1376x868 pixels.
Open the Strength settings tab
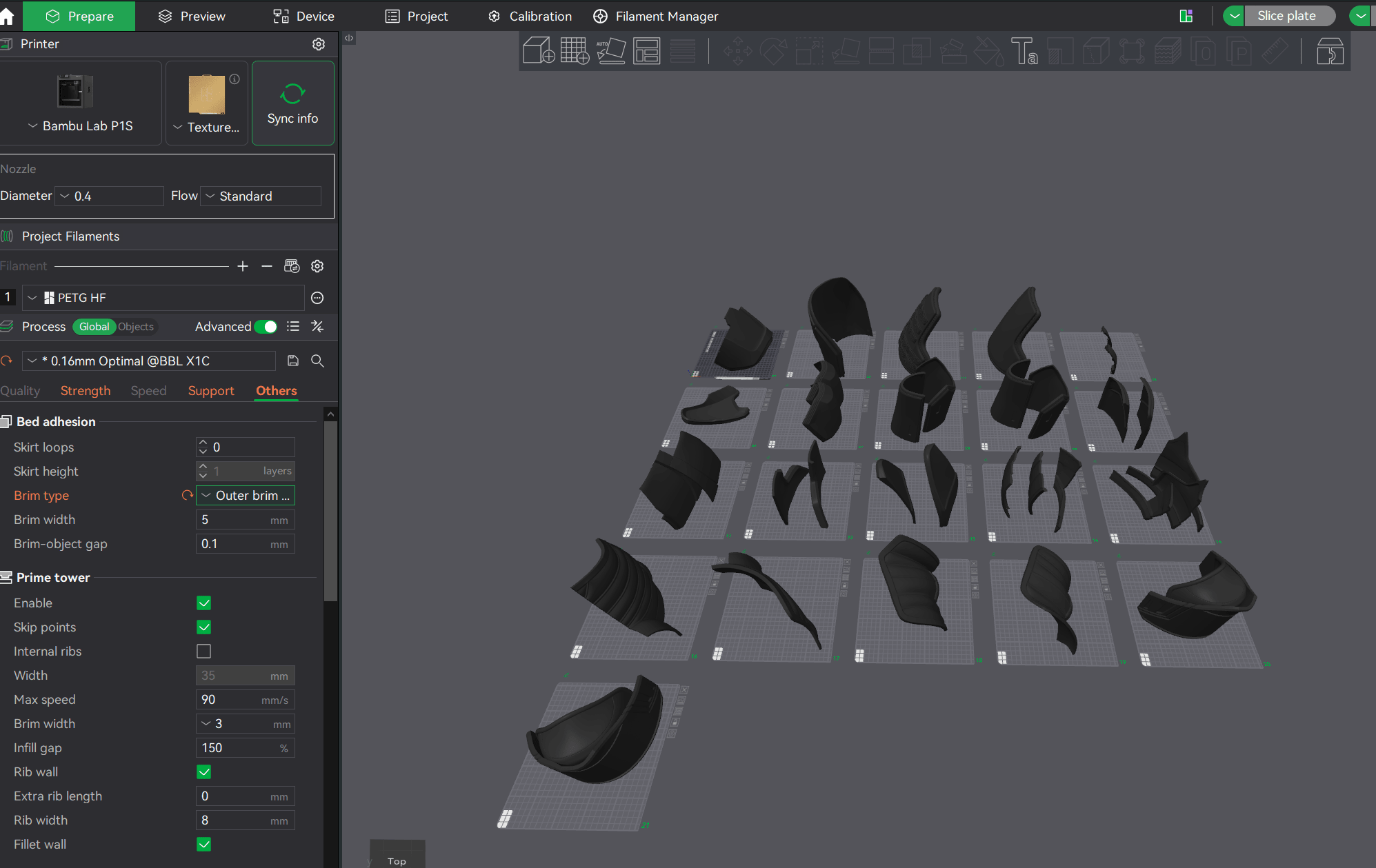(x=86, y=391)
